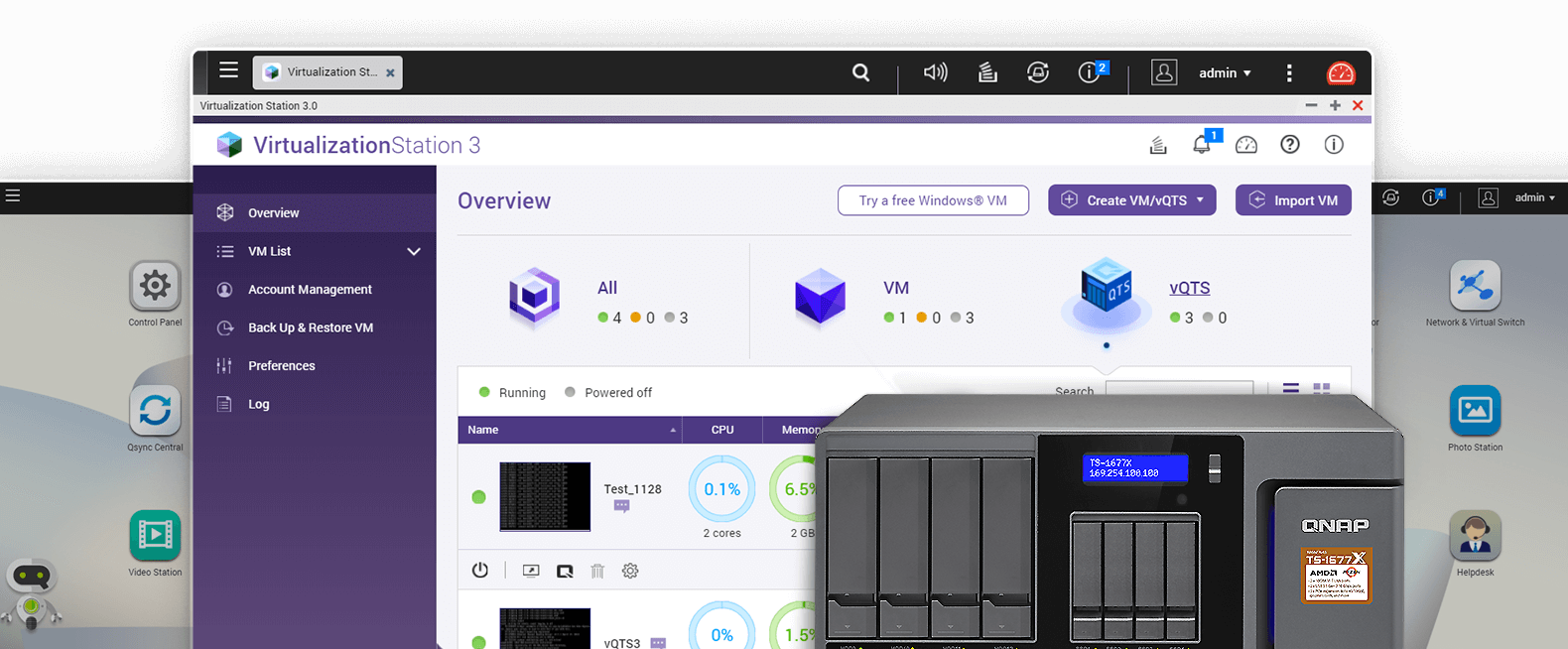The image size is (1568, 649).
Task: Switch to list view layout
Action: (1290, 390)
